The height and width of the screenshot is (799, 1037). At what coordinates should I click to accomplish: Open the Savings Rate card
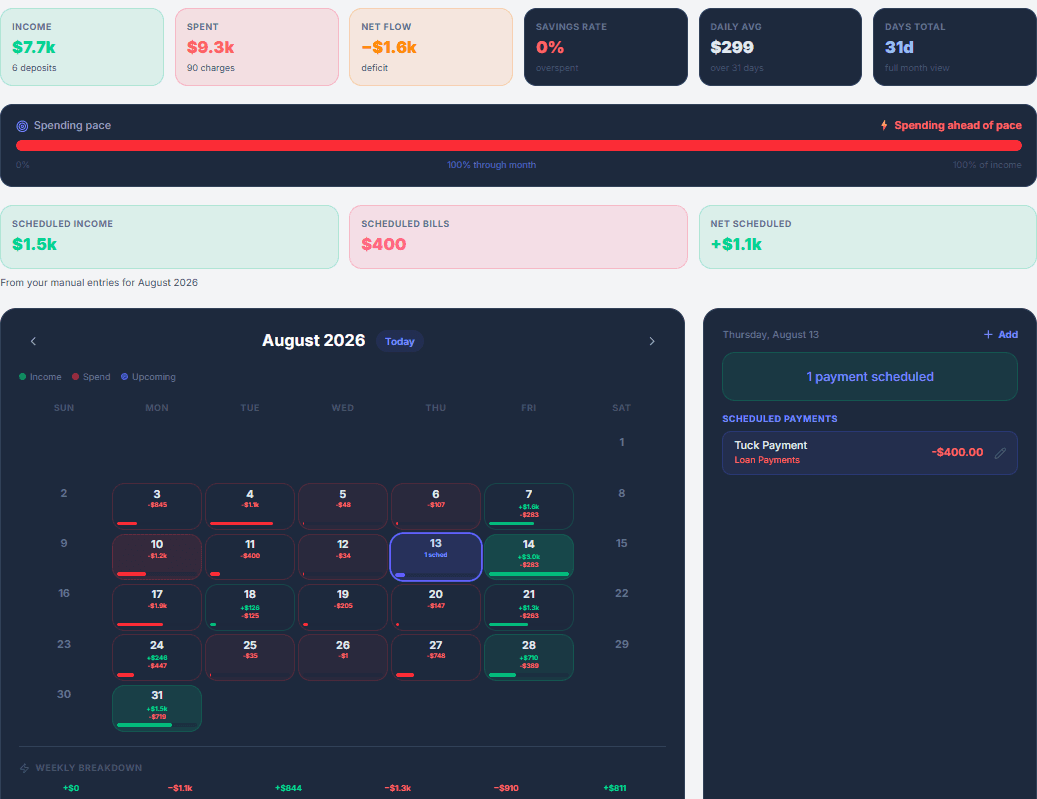pyautogui.click(x=606, y=47)
